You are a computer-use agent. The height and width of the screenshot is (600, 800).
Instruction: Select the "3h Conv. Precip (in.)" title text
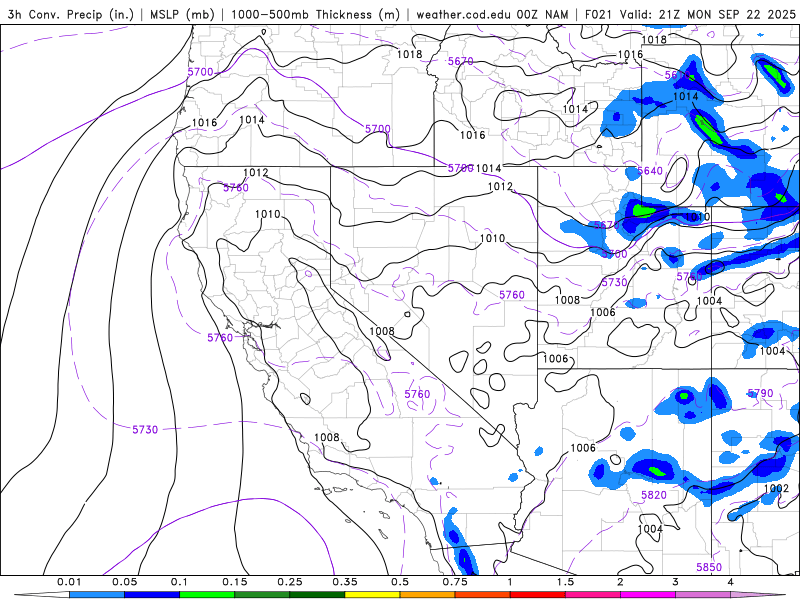[71, 14]
